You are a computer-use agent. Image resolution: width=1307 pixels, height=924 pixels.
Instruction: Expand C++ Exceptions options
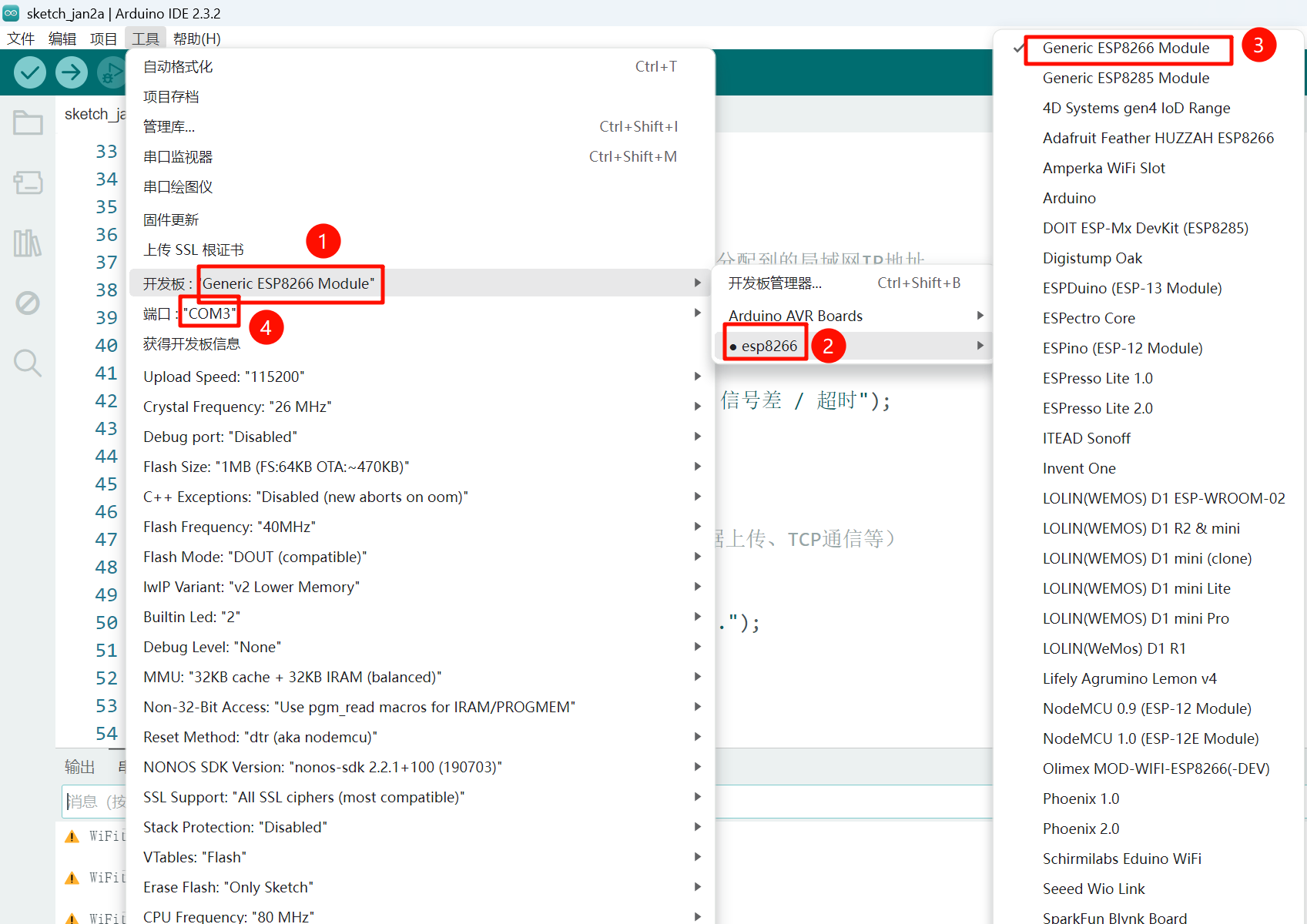coord(421,497)
